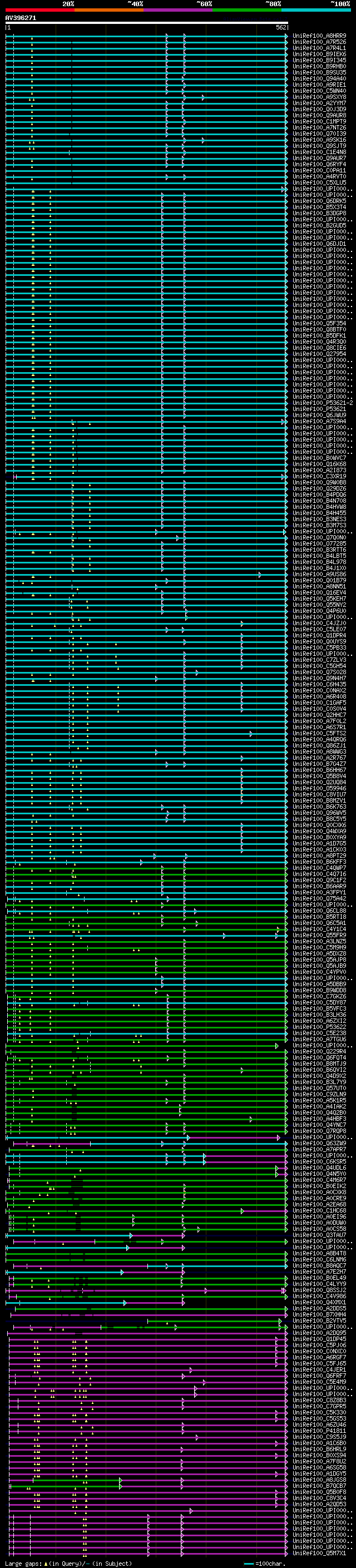356x1568 pixels.
Task: Select hit label UniRef100_C4YPW0
Action: coord(319,972)
